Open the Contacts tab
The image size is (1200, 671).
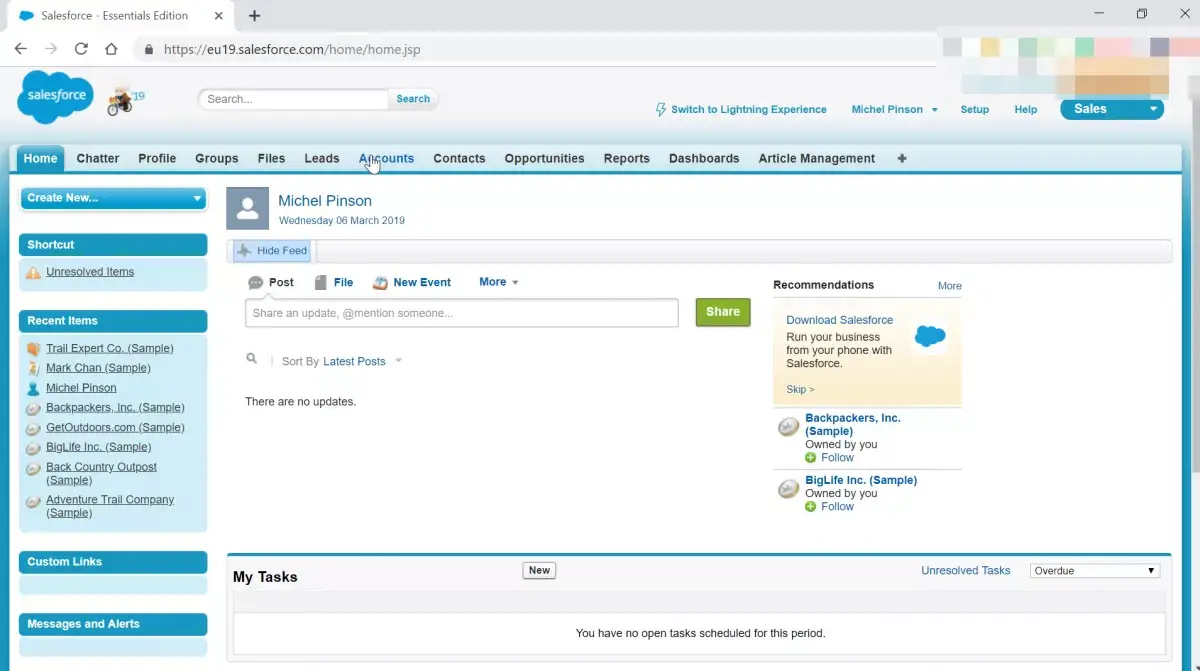pos(459,158)
